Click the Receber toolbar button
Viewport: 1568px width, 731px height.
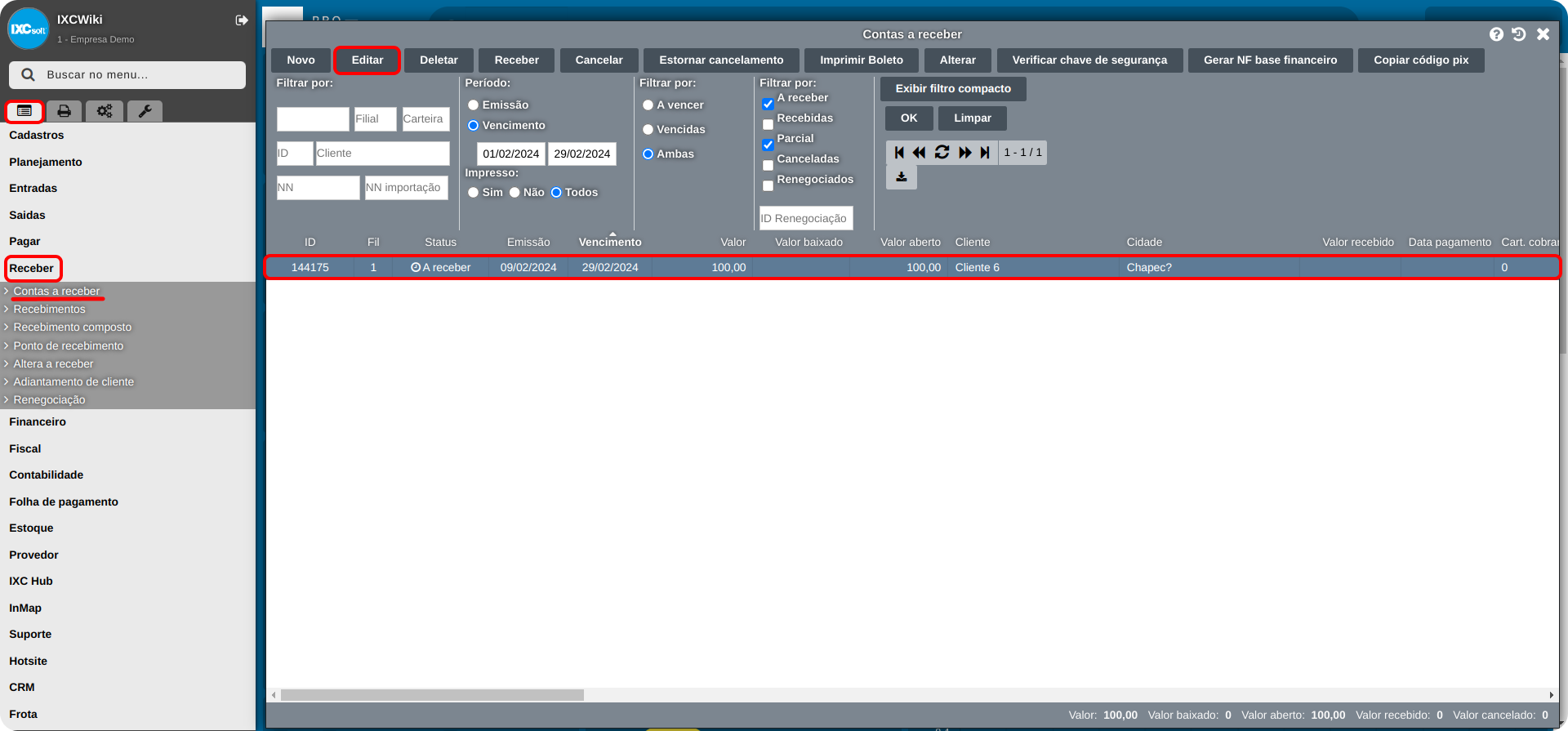pyautogui.click(x=516, y=60)
